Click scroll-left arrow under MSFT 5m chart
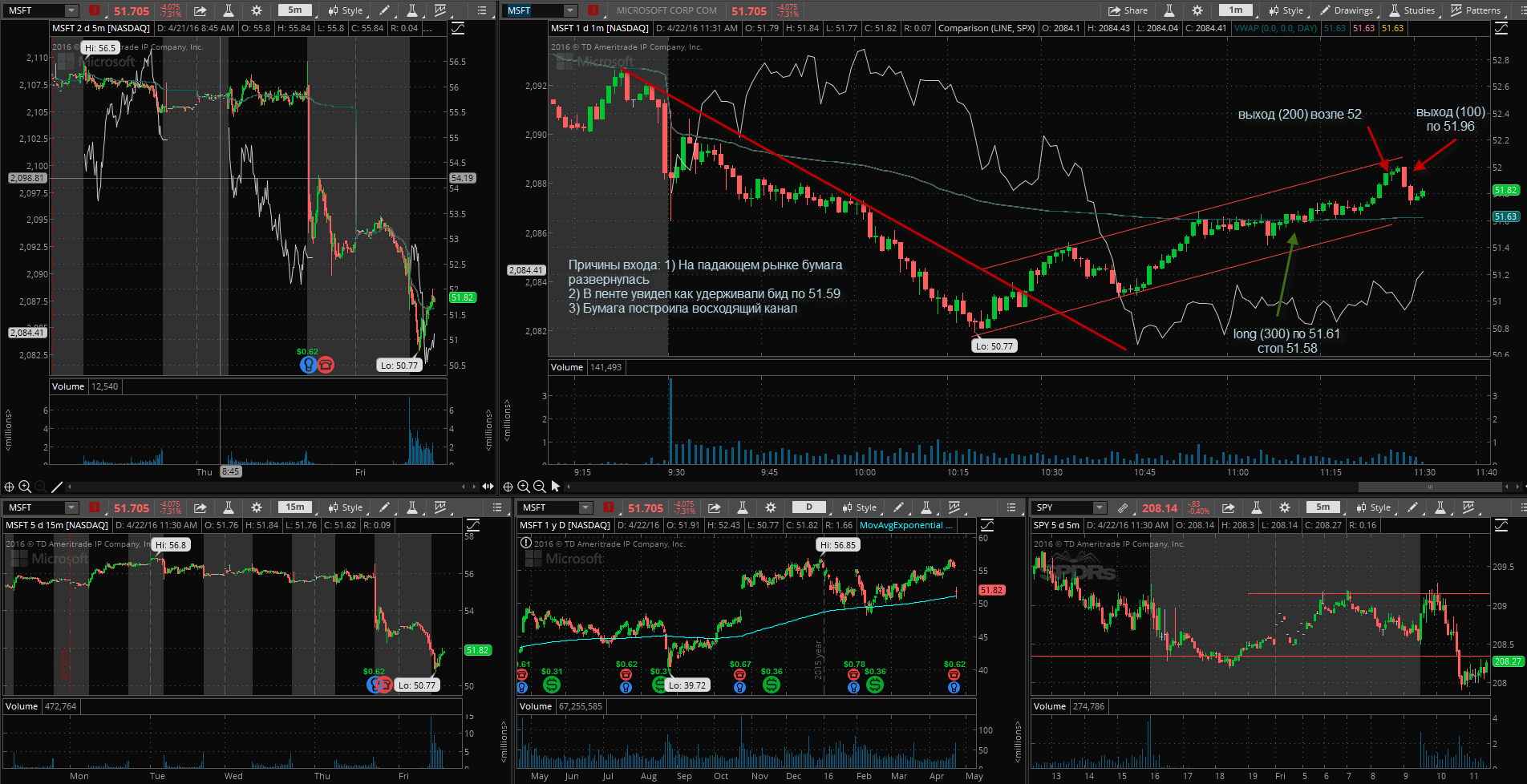 coord(70,487)
